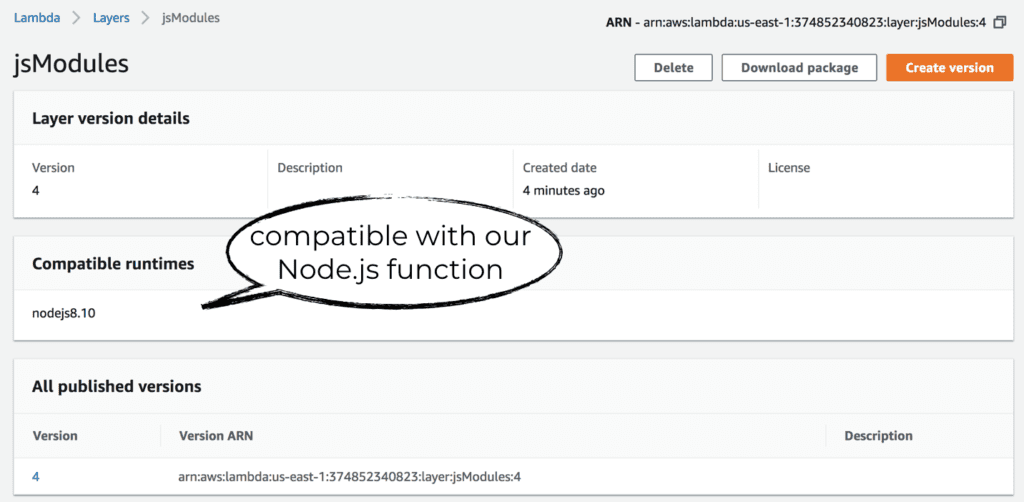
Task: Click the All published versions heading
Action: point(116,386)
